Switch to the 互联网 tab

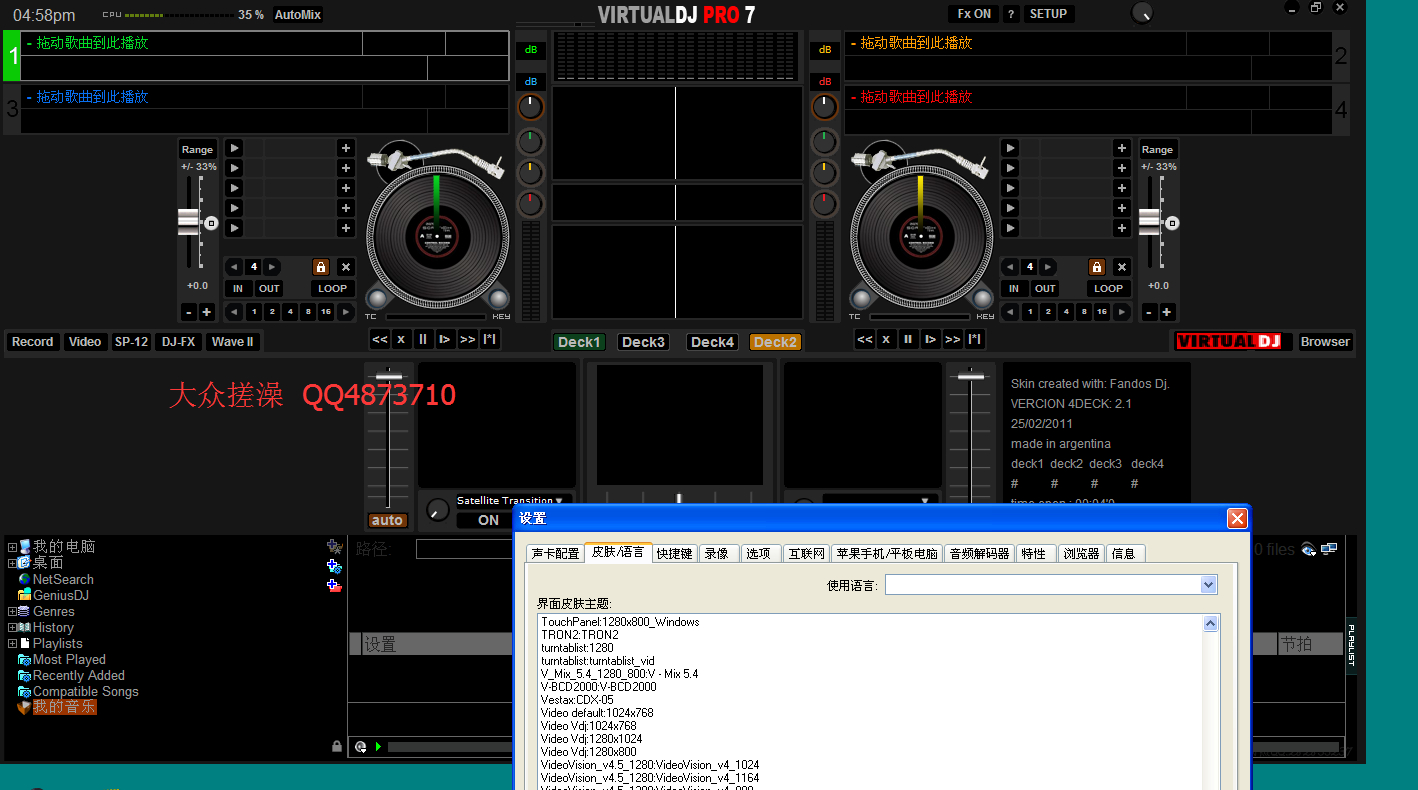click(806, 553)
